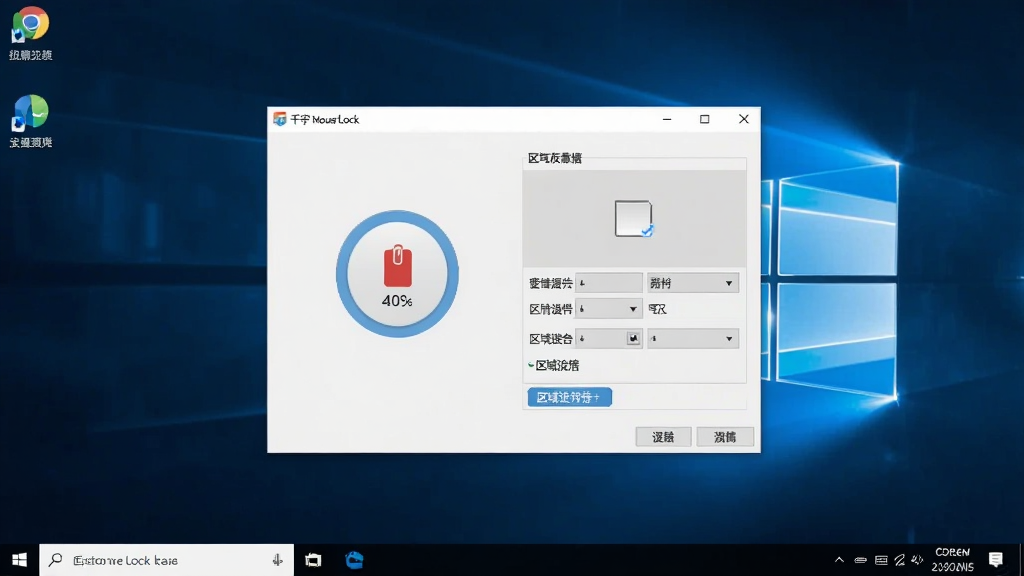
Task: Open the Chrome shortcut on the desktop
Action: [x=30, y=26]
